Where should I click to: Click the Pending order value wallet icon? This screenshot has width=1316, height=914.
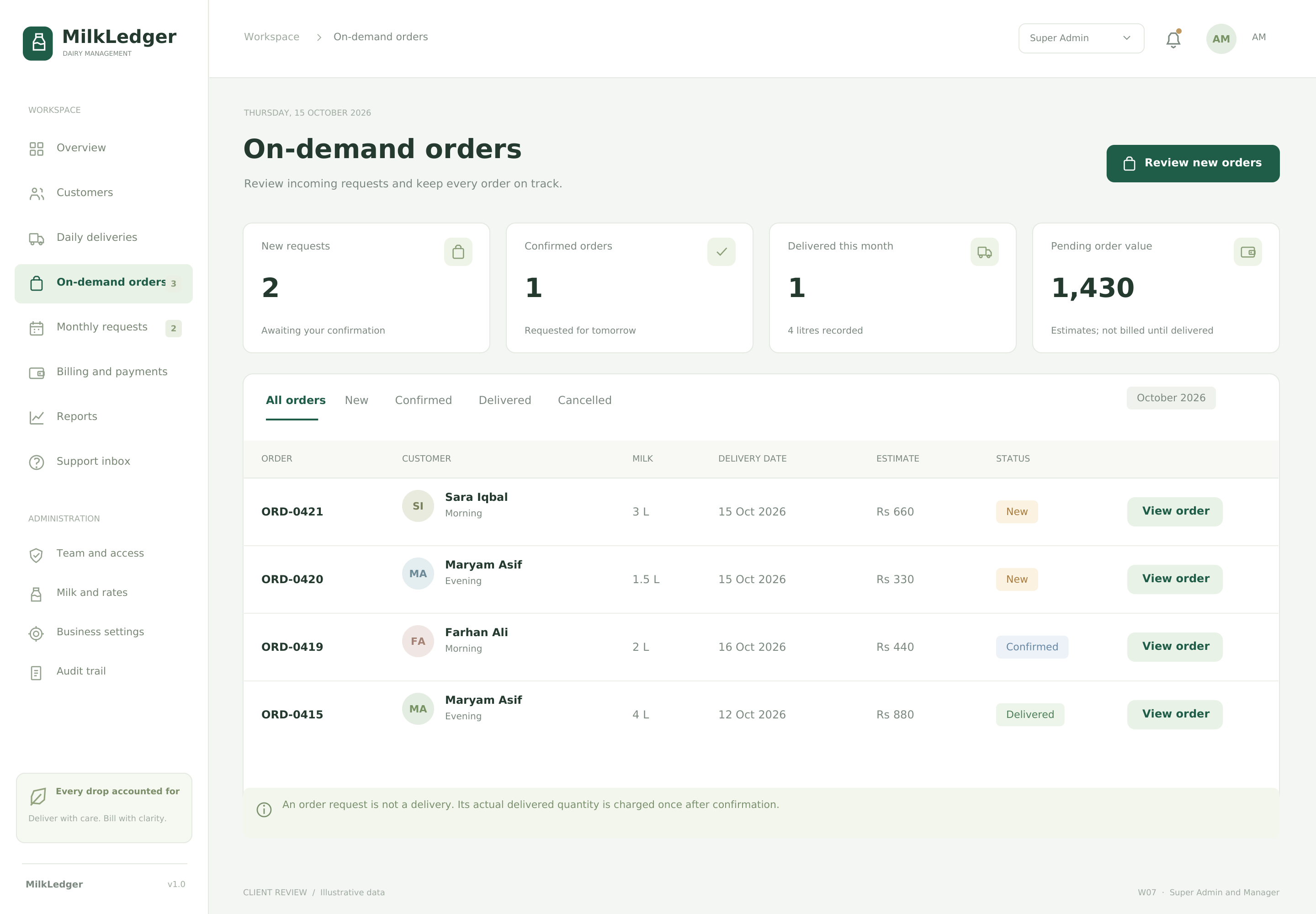[1247, 252]
